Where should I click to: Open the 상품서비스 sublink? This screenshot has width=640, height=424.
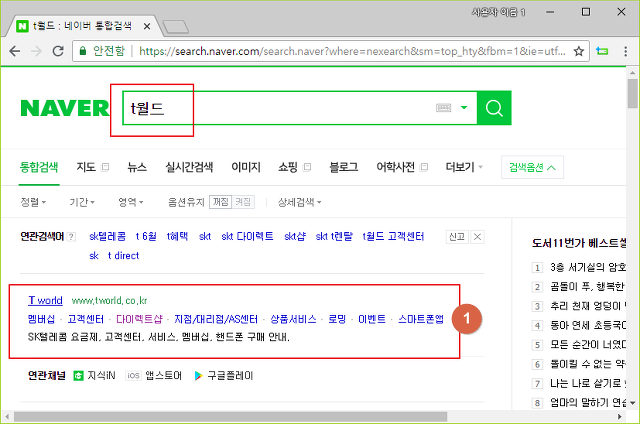[293, 319]
